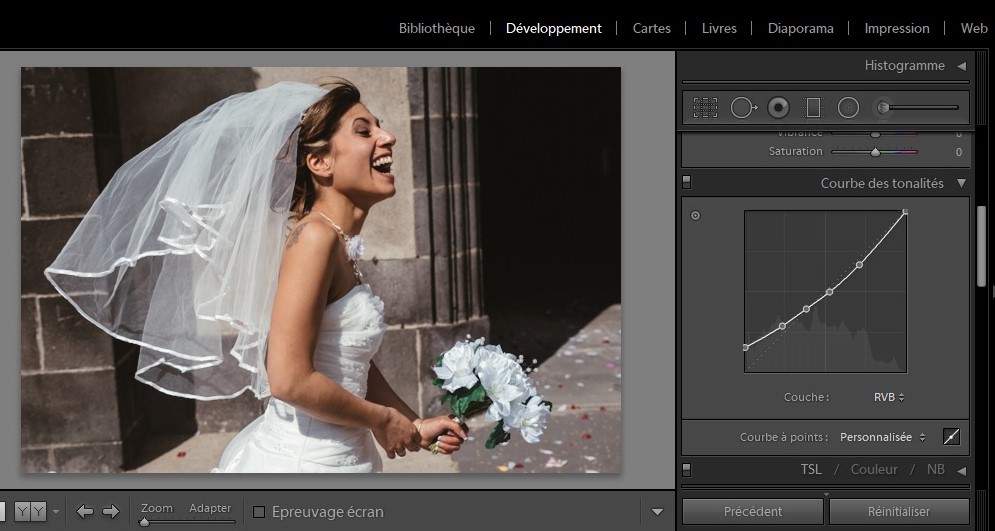This screenshot has height=531, width=995.
Task: Select the before/after YY view icon
Action: tap(31, 511)
